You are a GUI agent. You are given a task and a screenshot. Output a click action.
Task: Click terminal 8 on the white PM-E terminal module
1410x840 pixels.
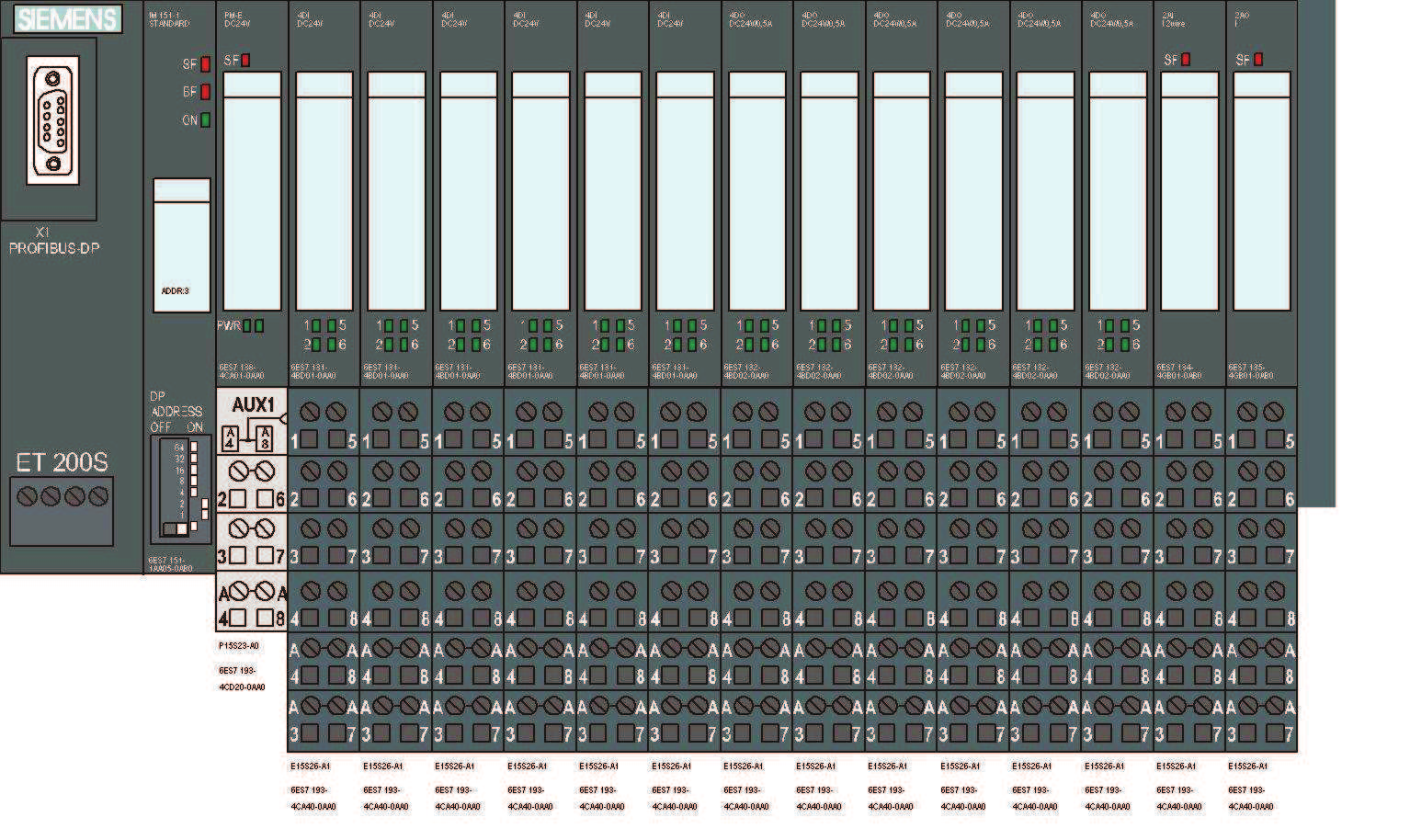[265, 618]
